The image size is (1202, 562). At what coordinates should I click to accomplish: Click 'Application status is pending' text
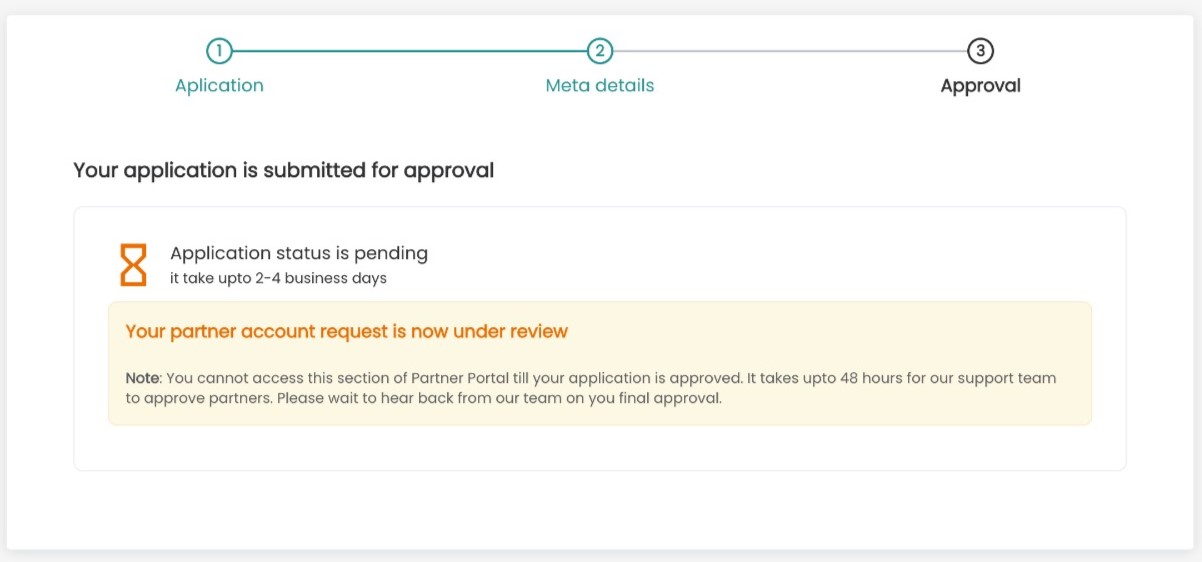click(x=299, y=253)
